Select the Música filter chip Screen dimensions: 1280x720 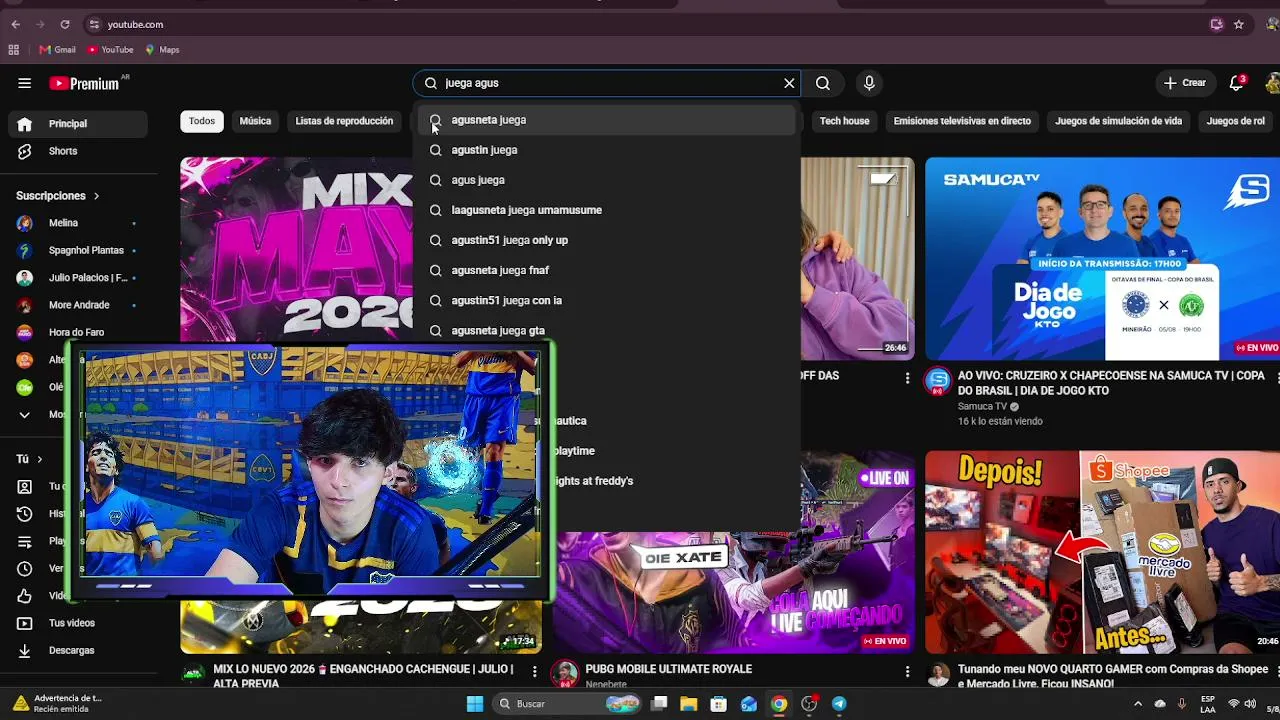255,121
